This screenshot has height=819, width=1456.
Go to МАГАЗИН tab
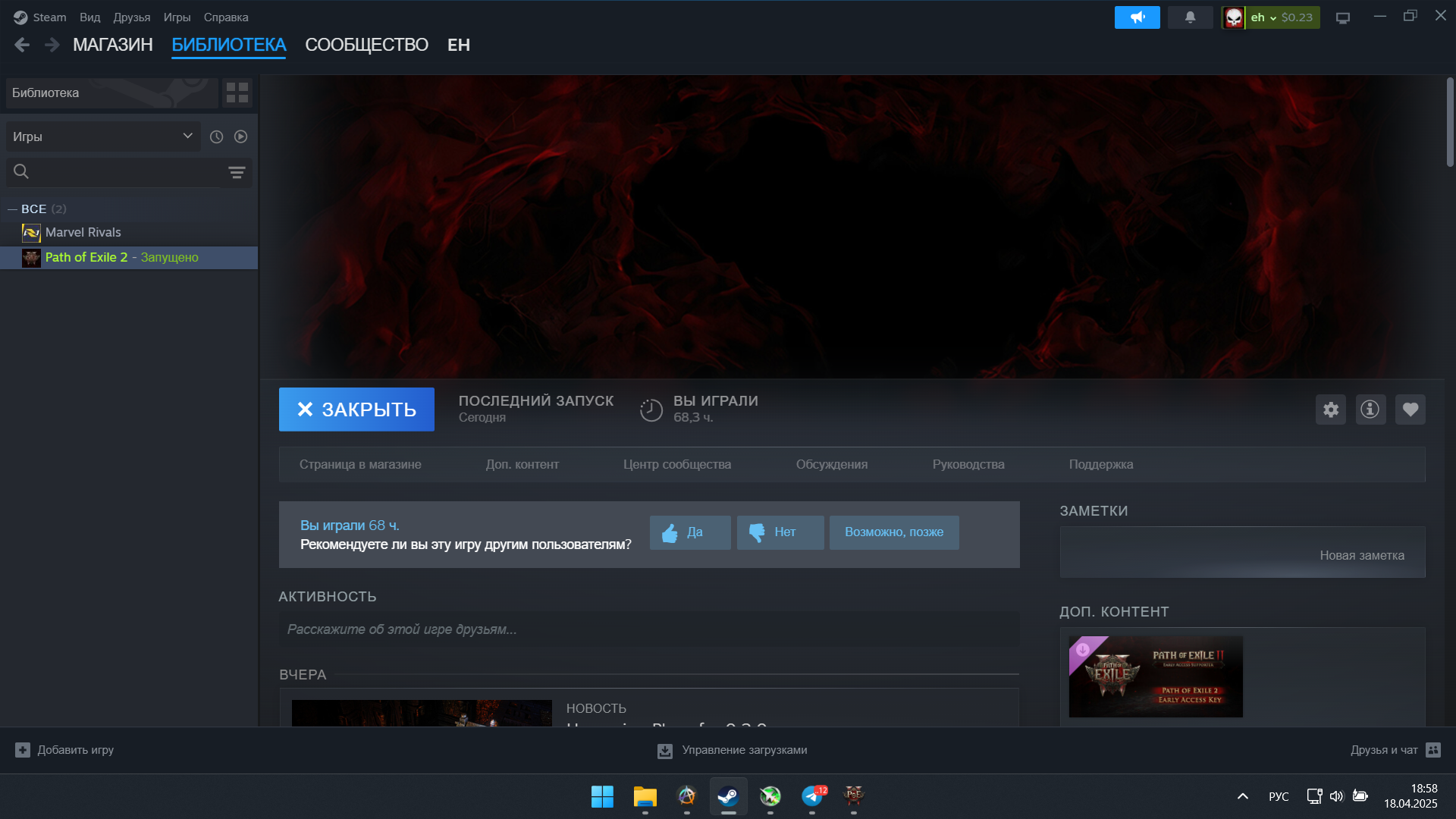pyautogui.click(x=113, y=45)
